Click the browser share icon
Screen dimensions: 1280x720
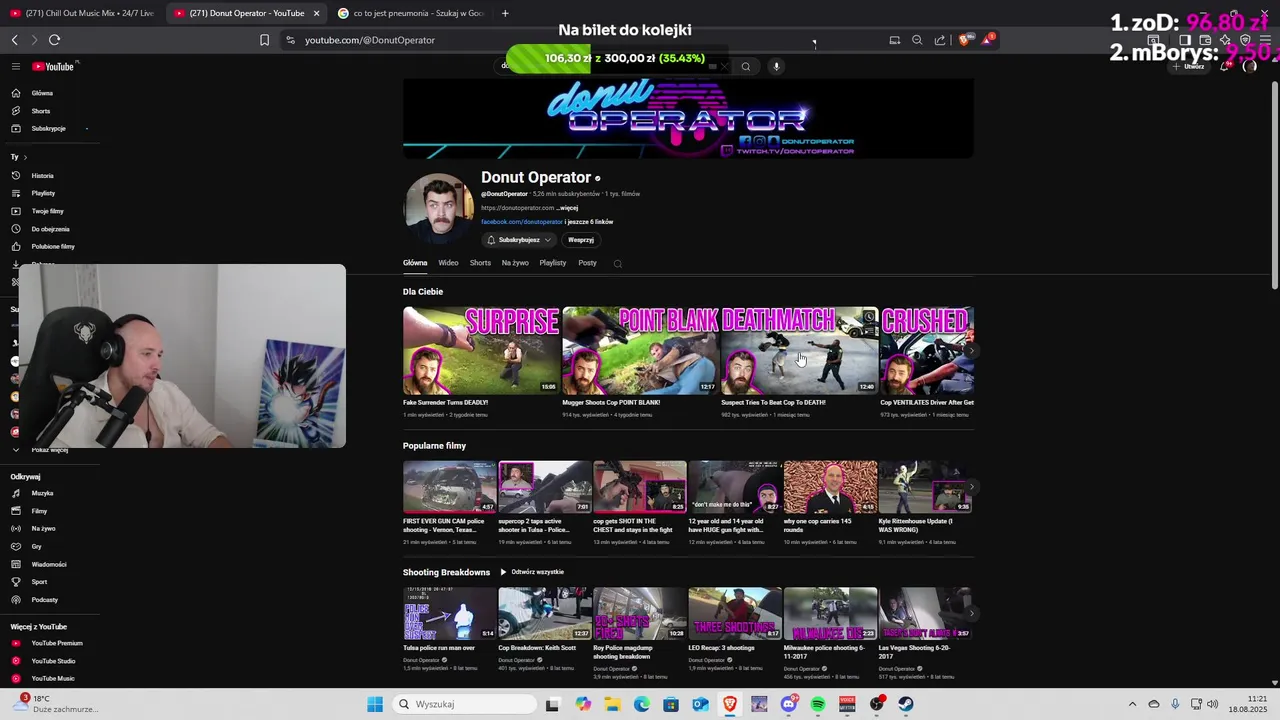[x=940, y=40]
